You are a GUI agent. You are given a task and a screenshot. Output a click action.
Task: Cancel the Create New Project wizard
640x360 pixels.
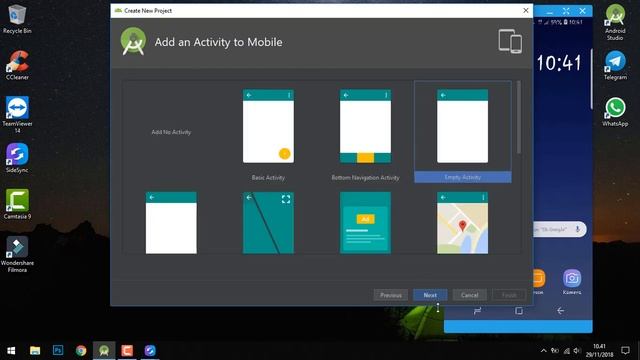pos(469,295)
